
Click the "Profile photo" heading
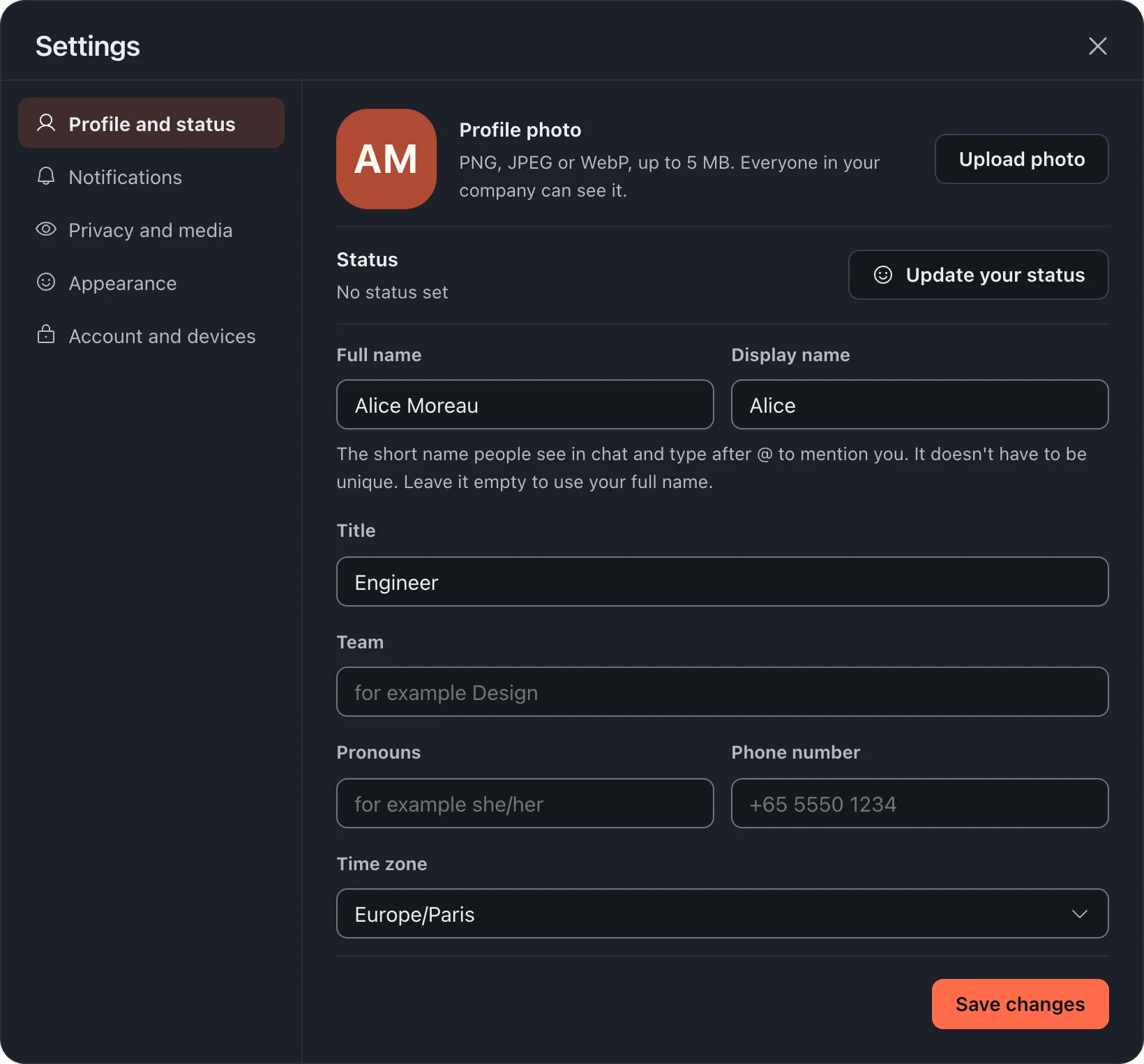pos(520,130)
